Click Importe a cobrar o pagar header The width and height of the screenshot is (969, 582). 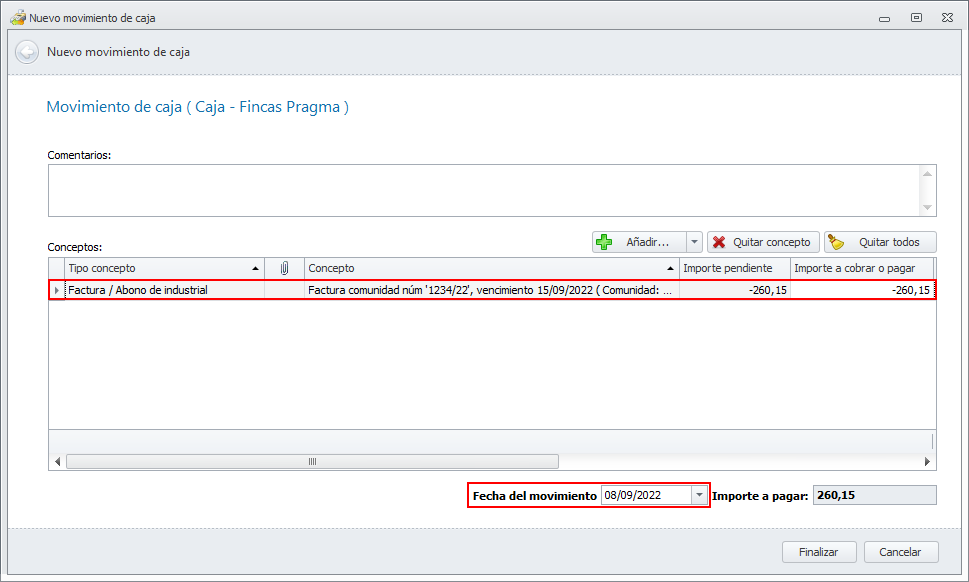(861, 268)
